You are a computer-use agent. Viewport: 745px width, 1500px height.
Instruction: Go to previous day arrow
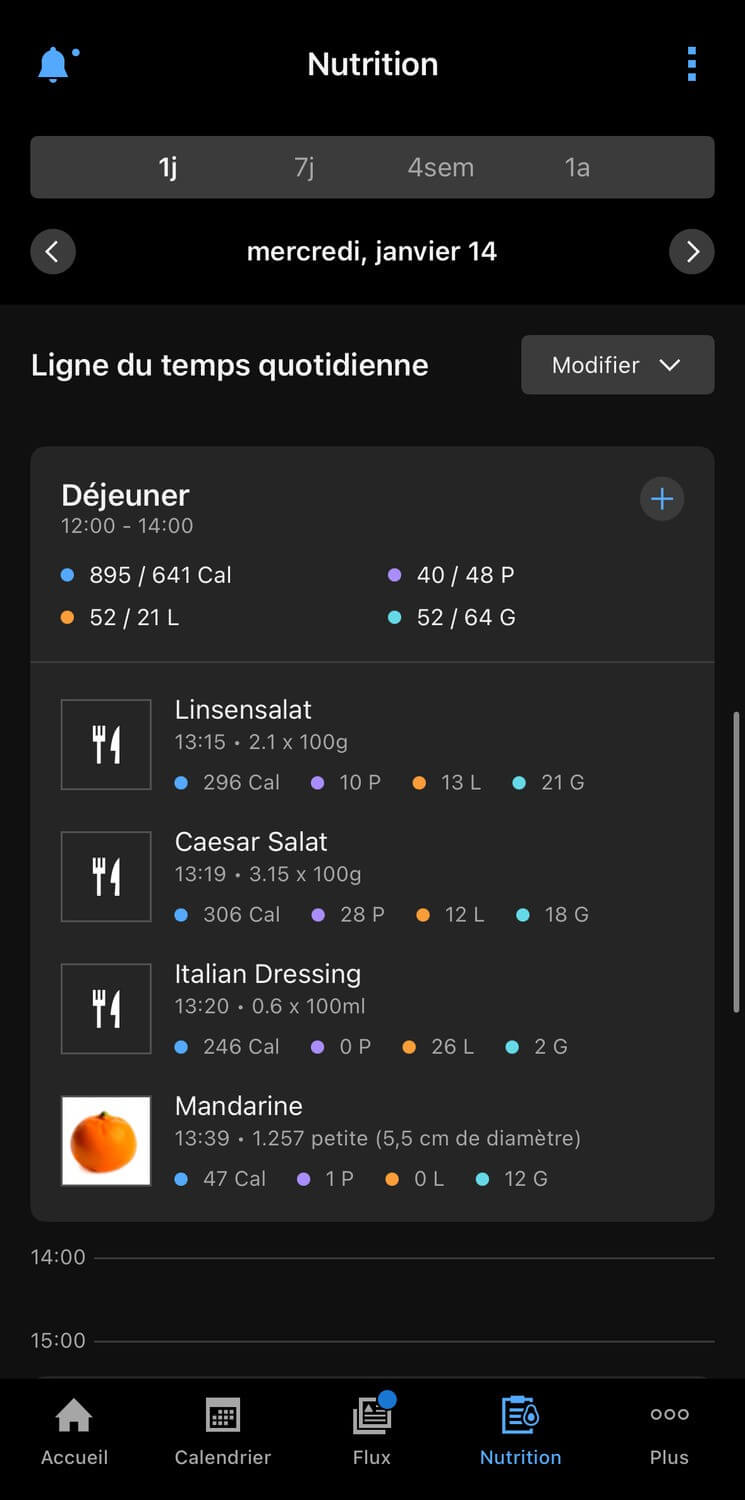[x=53, y=251]
